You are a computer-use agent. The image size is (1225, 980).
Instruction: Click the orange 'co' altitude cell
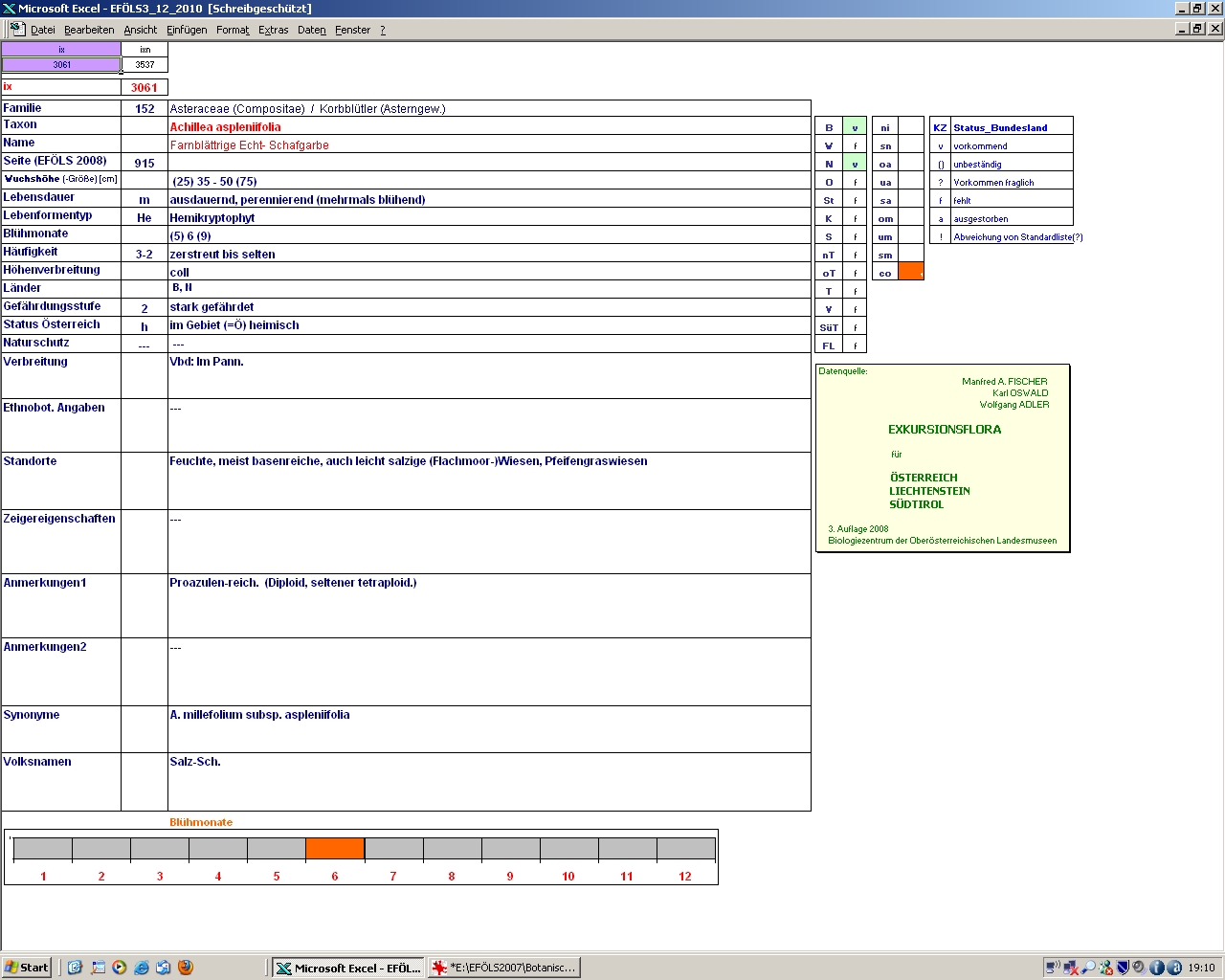(911, 273)
